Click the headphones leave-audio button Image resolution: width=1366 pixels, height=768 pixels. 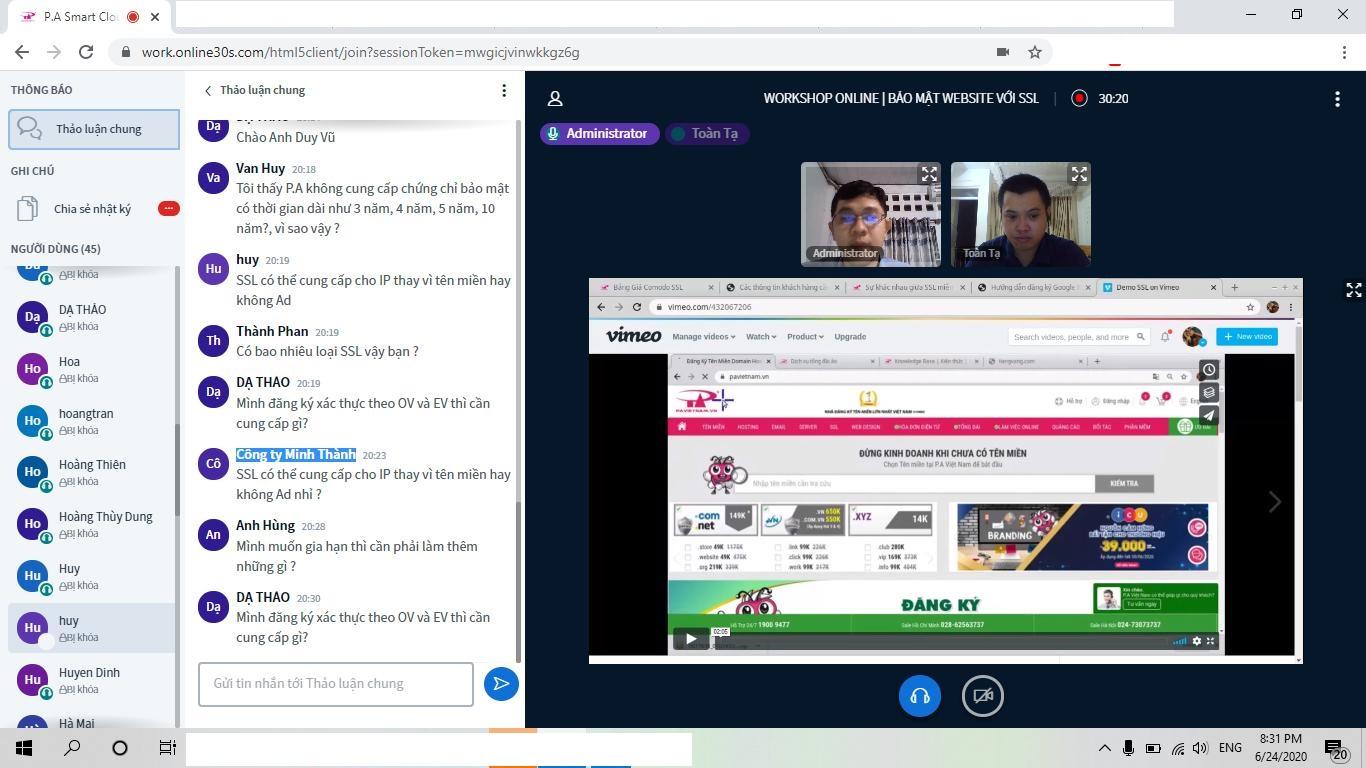coord(920,696)
